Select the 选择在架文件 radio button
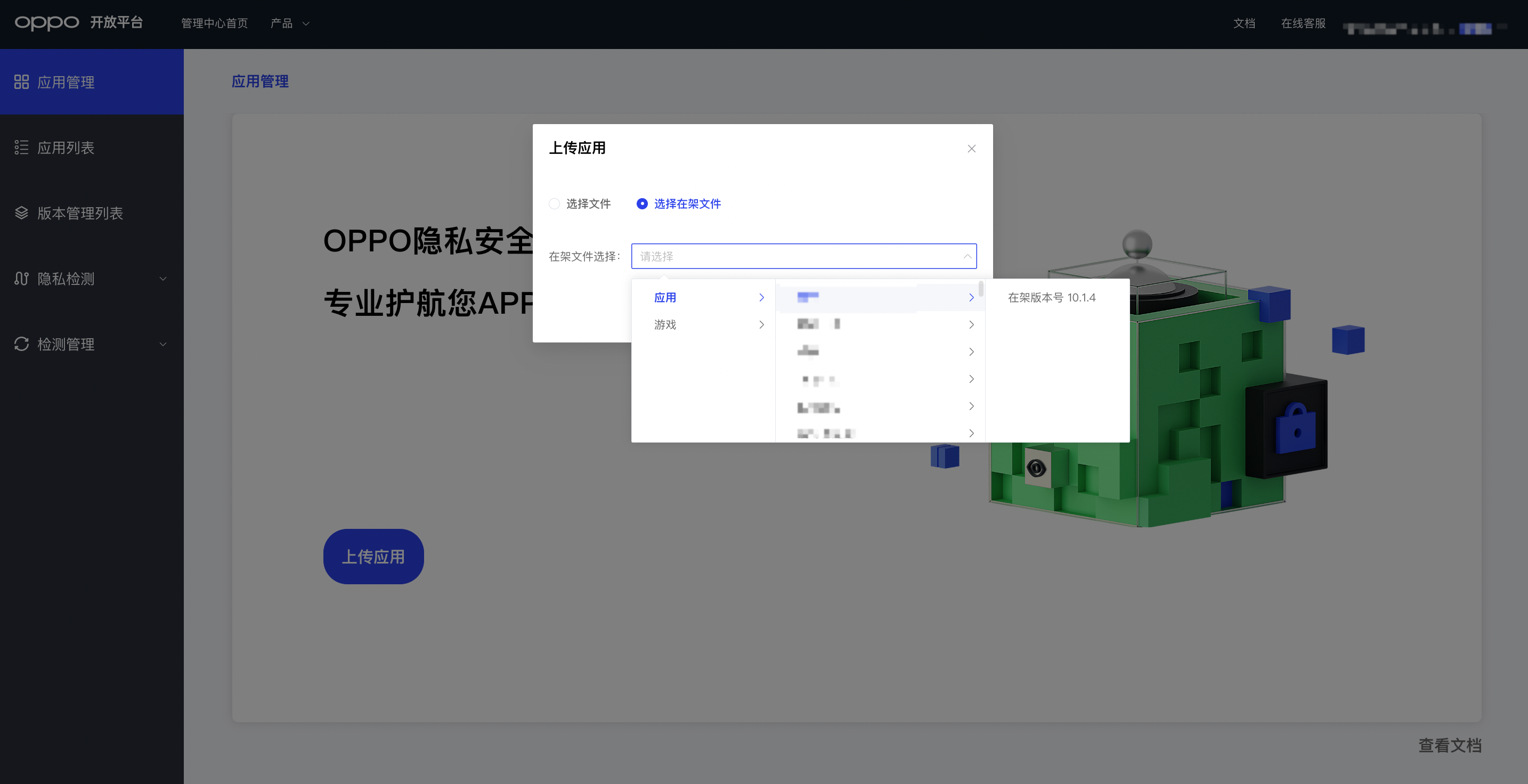1528x784 pixels. point(641,203)
